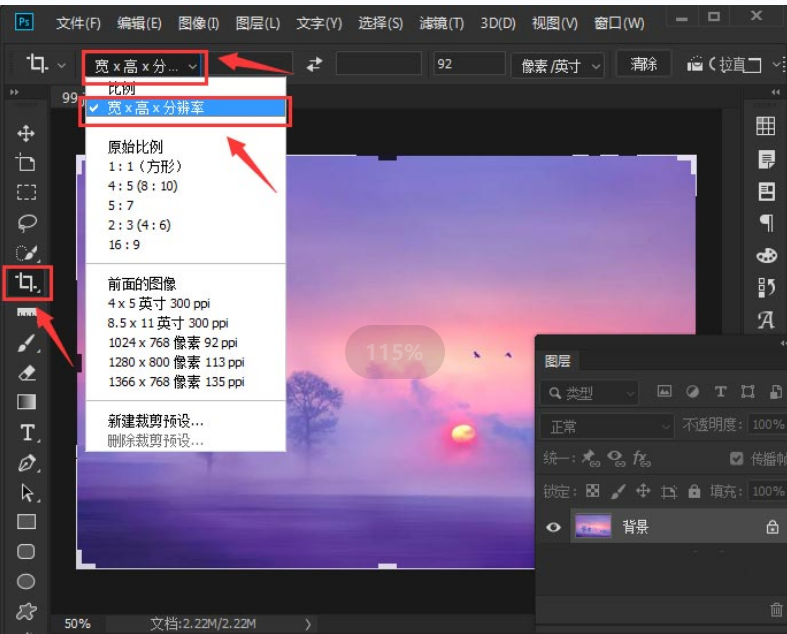This screenshot has width=787, height=634.
Task: Click the resolution field showing 92
Action: (x=469, y=64)
